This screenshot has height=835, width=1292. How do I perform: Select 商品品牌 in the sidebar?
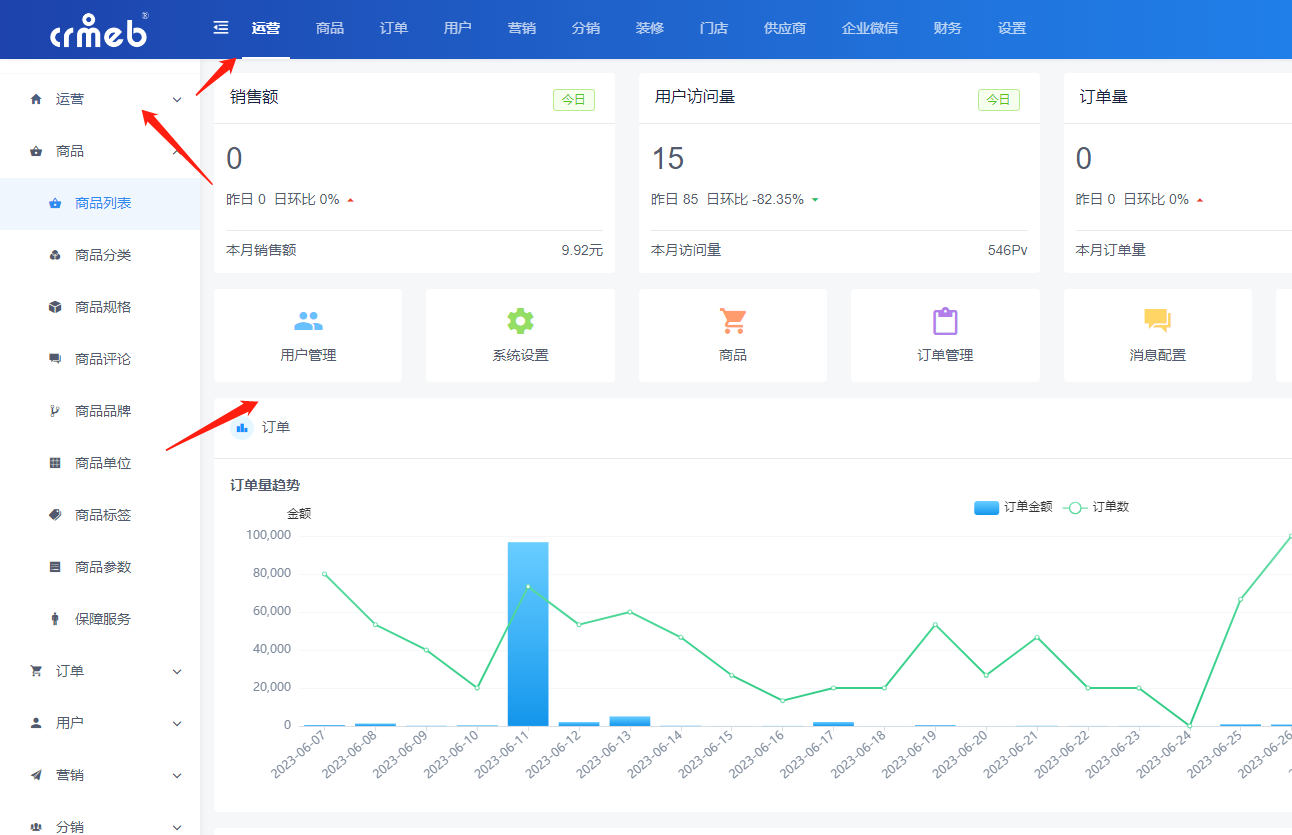tap(100, 411)
